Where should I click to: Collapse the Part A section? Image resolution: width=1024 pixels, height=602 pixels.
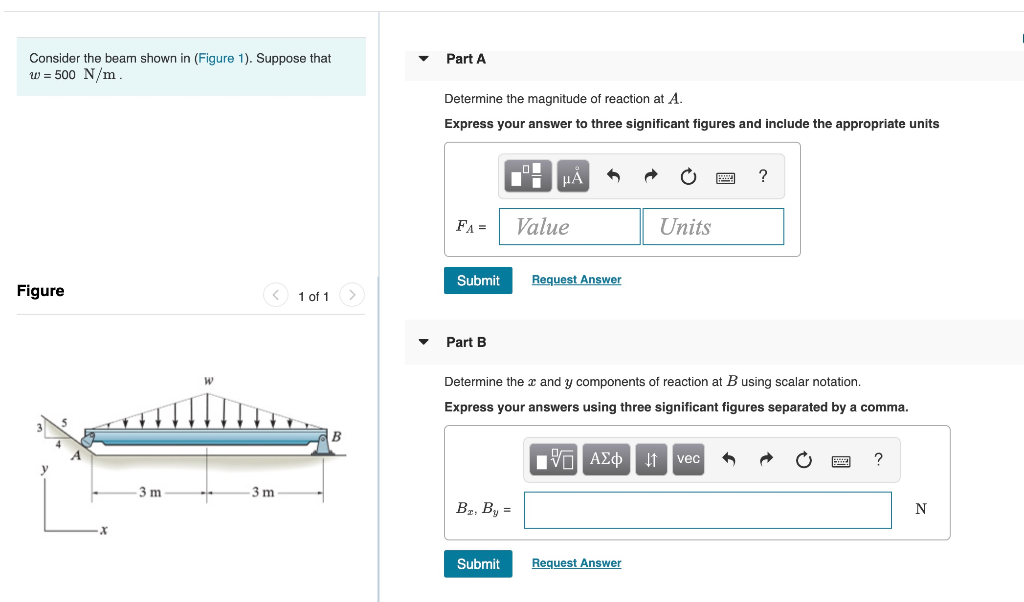[424, 59]
